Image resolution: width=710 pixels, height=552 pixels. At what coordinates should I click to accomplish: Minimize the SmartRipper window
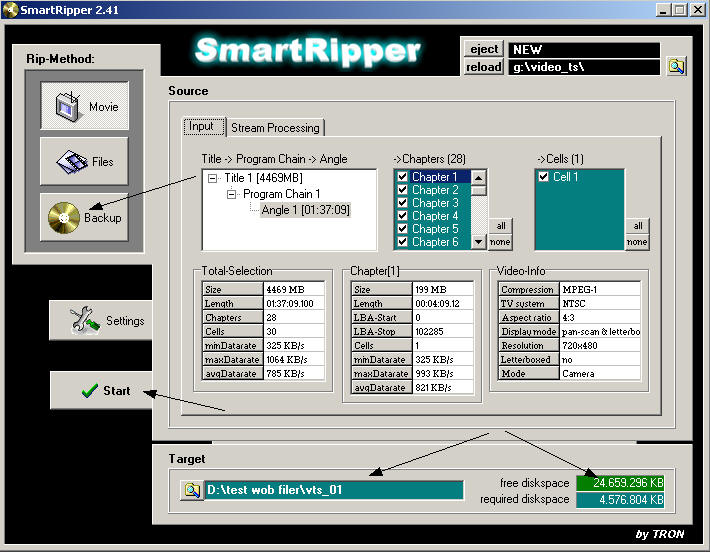point(663,10)
